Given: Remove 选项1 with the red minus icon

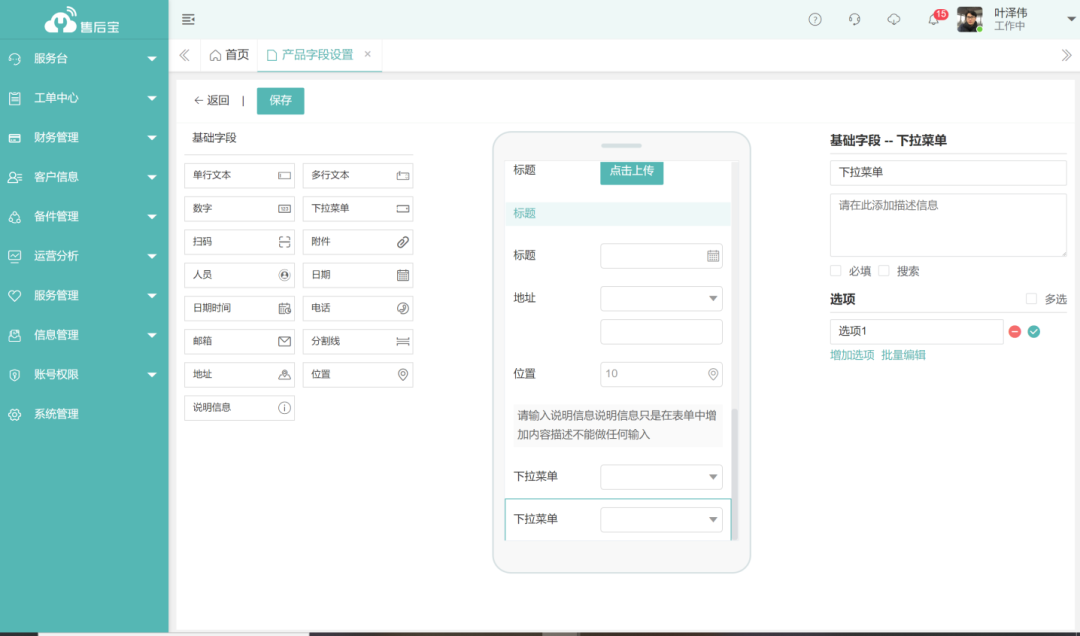Looking at the screenshot, I should 1015,332.
